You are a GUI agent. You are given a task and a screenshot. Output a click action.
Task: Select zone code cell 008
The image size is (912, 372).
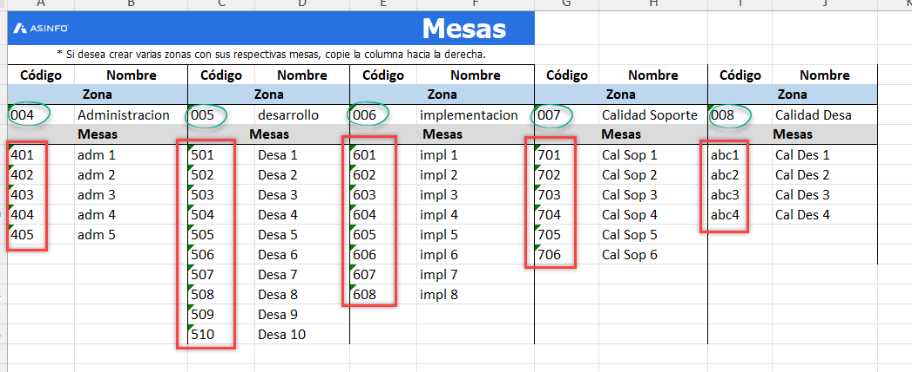[x=740, y=115]
